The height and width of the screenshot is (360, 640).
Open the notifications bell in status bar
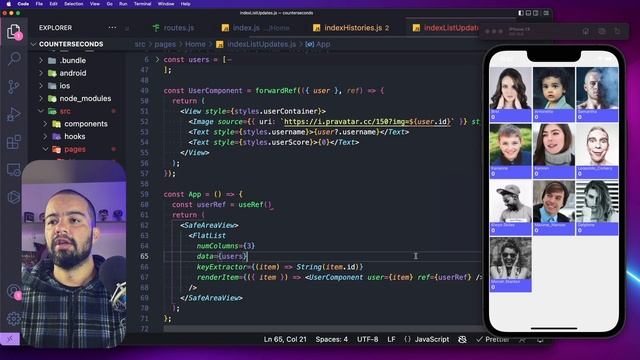[x=540, y=339]
